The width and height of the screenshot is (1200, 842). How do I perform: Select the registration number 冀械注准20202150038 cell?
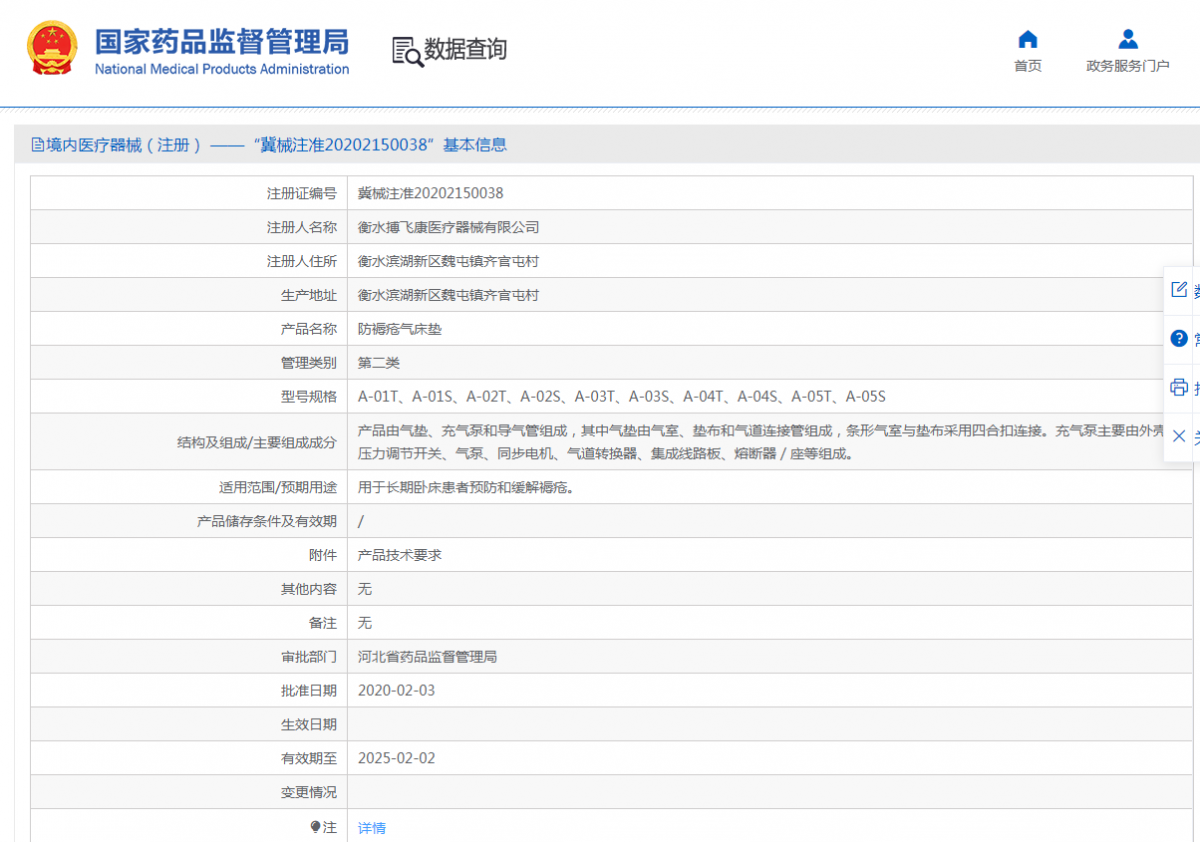coord(430,193)
